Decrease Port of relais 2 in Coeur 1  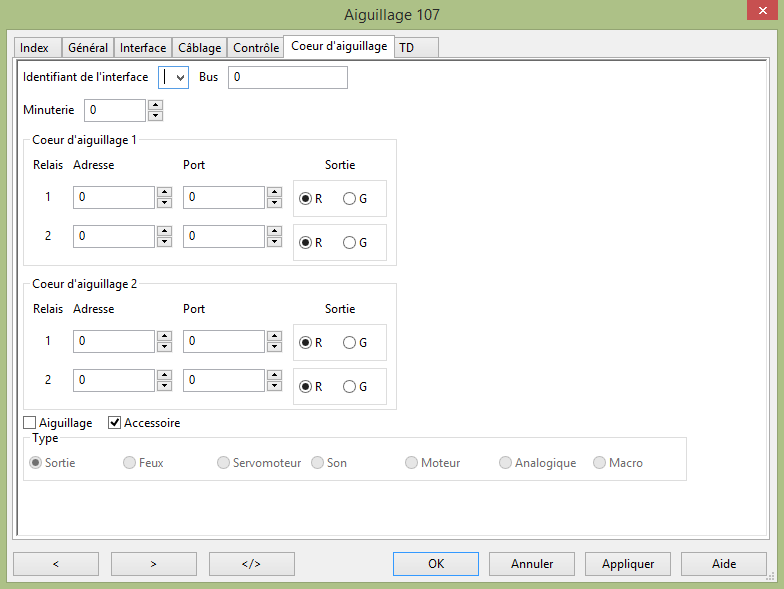[274, 242]
